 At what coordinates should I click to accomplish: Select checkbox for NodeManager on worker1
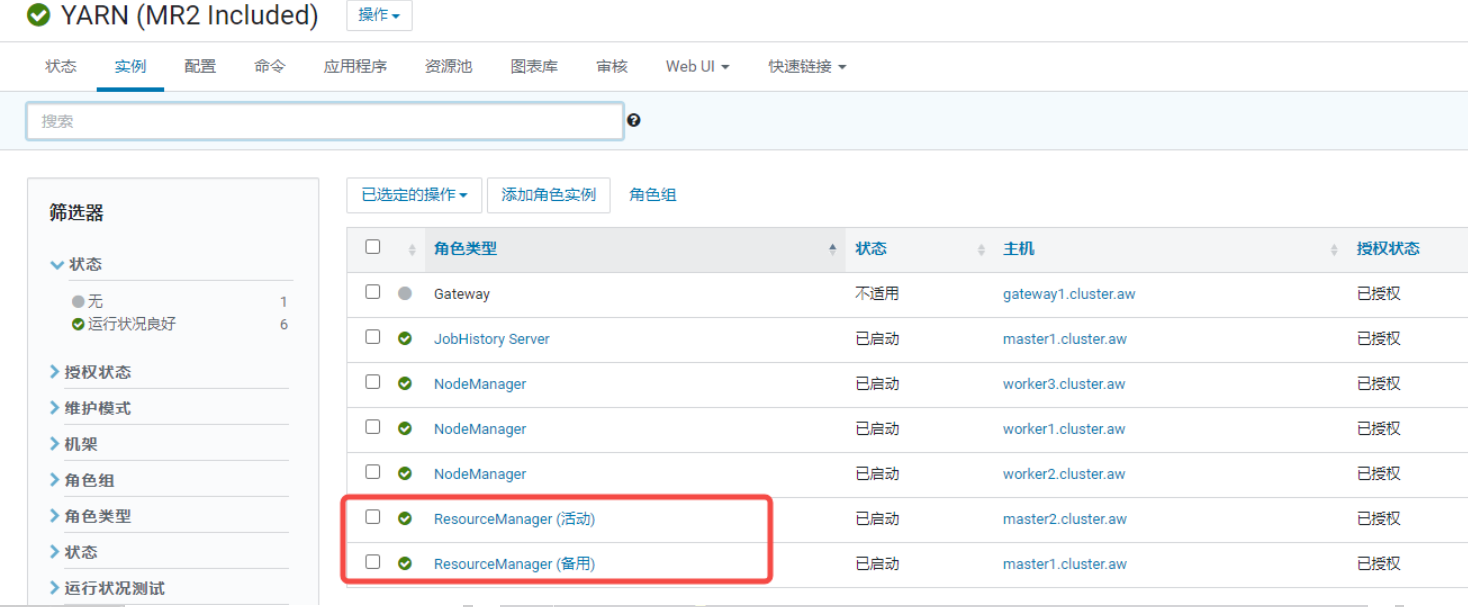(373, 427)
